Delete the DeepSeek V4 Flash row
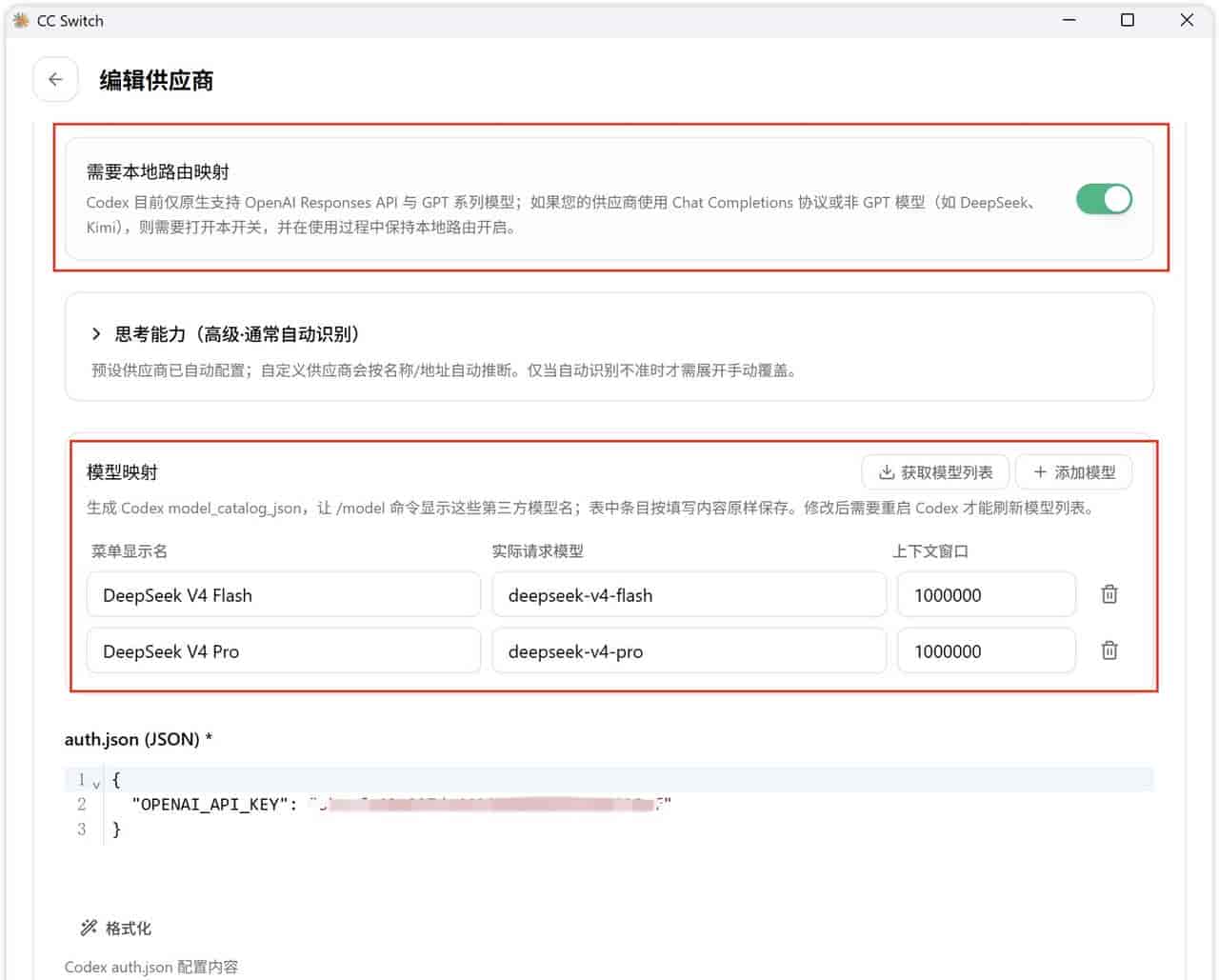This screenshot has width=1219, height=980. click(x=1109, y=594)
